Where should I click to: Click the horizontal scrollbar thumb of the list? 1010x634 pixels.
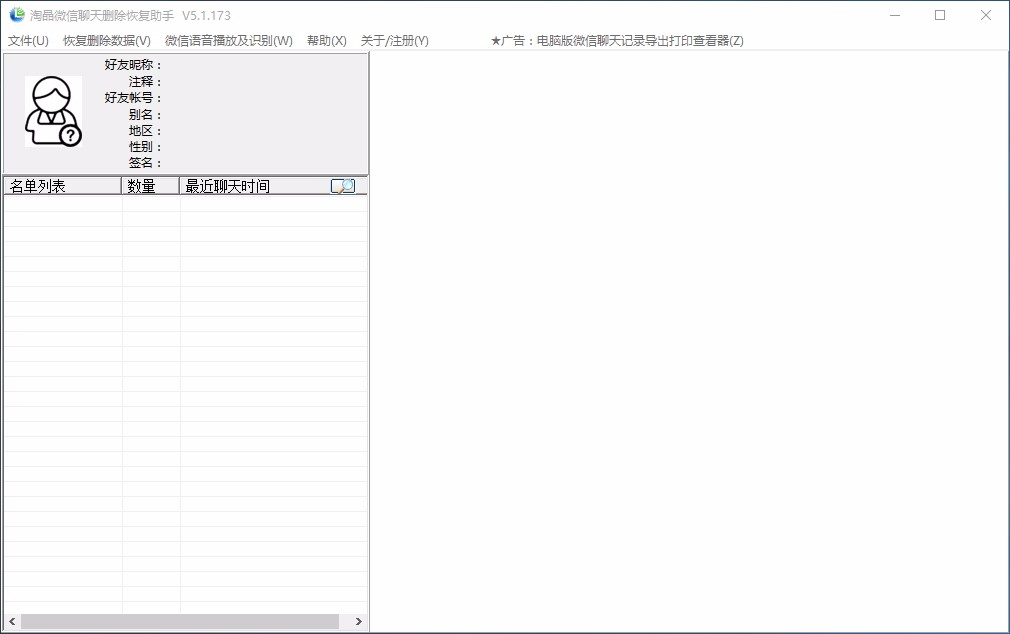pos(180,622)
